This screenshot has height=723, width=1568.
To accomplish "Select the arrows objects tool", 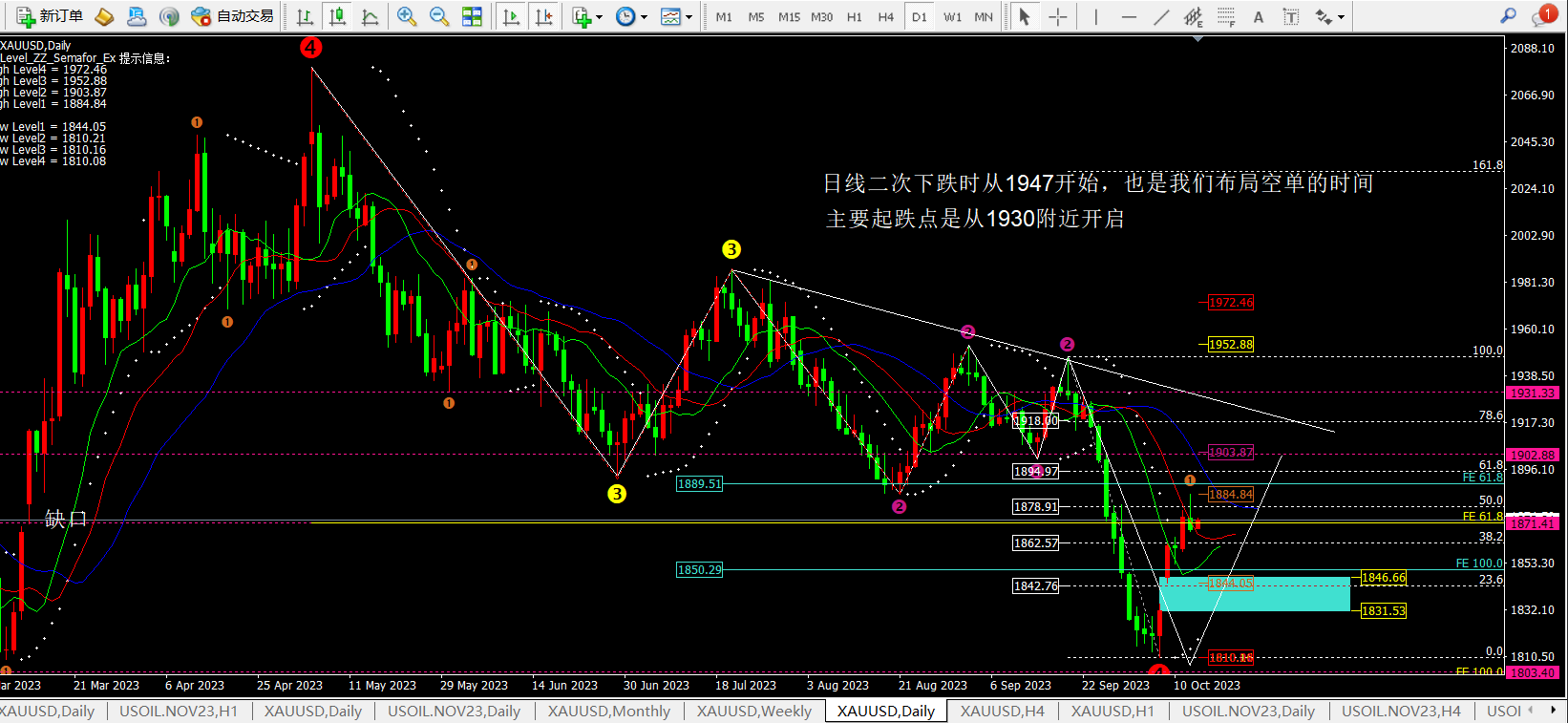I will 1324,16.
